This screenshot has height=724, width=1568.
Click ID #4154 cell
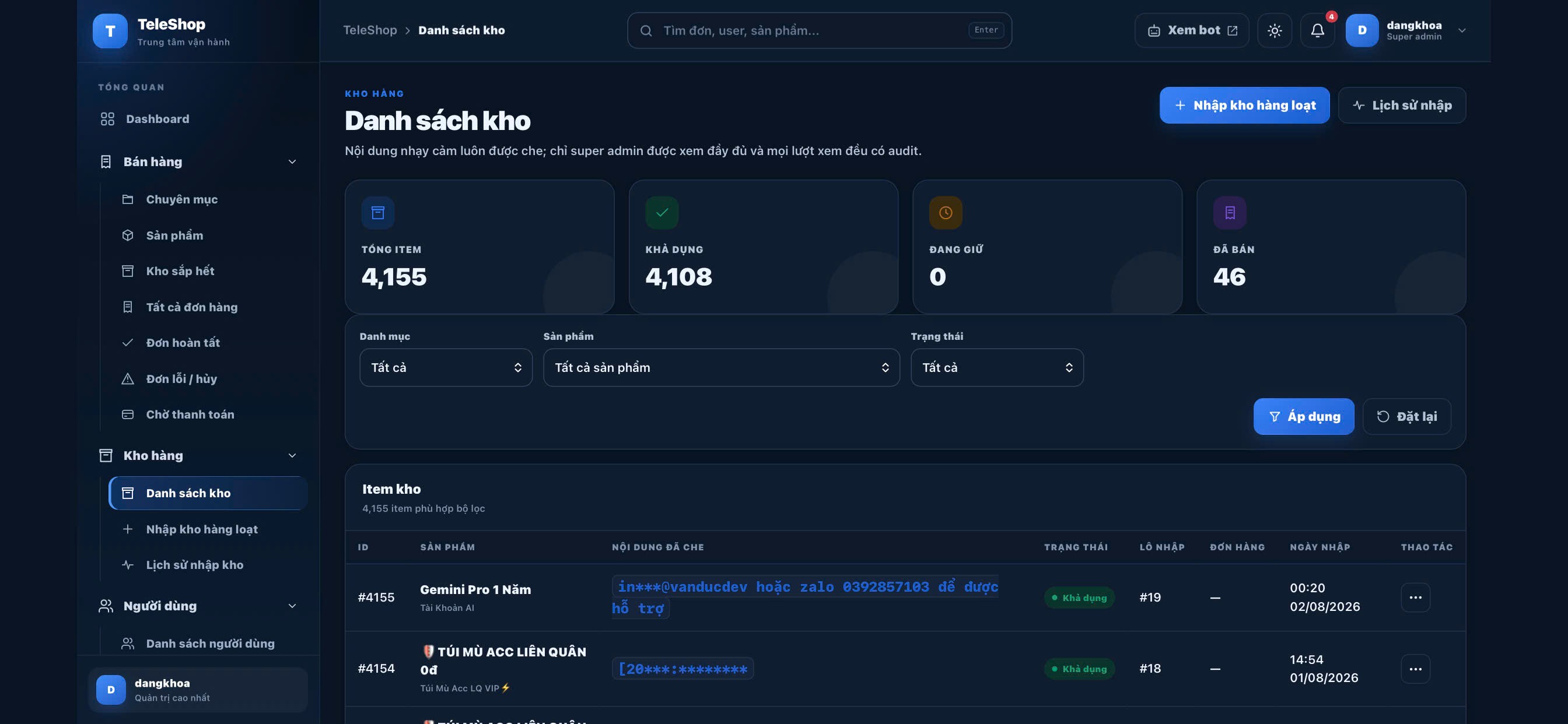point(376,669)
